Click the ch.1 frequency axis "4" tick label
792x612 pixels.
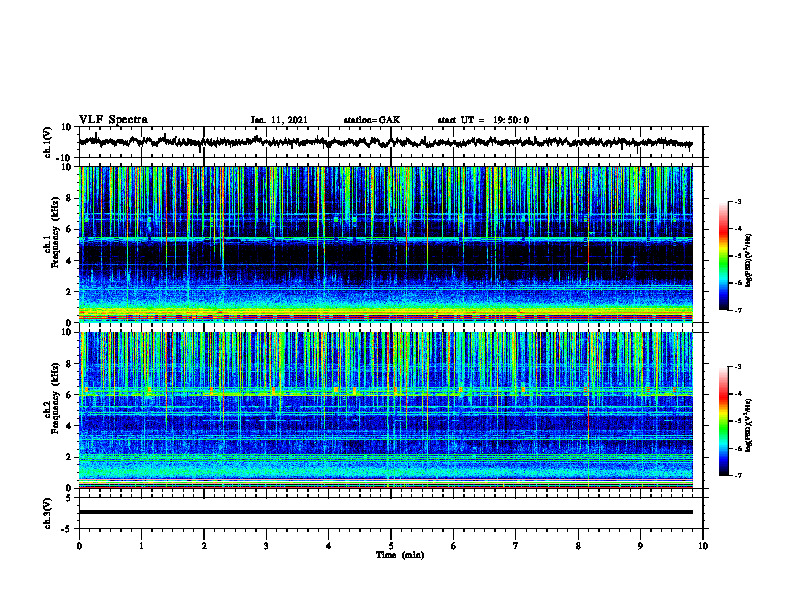(69, 261)
